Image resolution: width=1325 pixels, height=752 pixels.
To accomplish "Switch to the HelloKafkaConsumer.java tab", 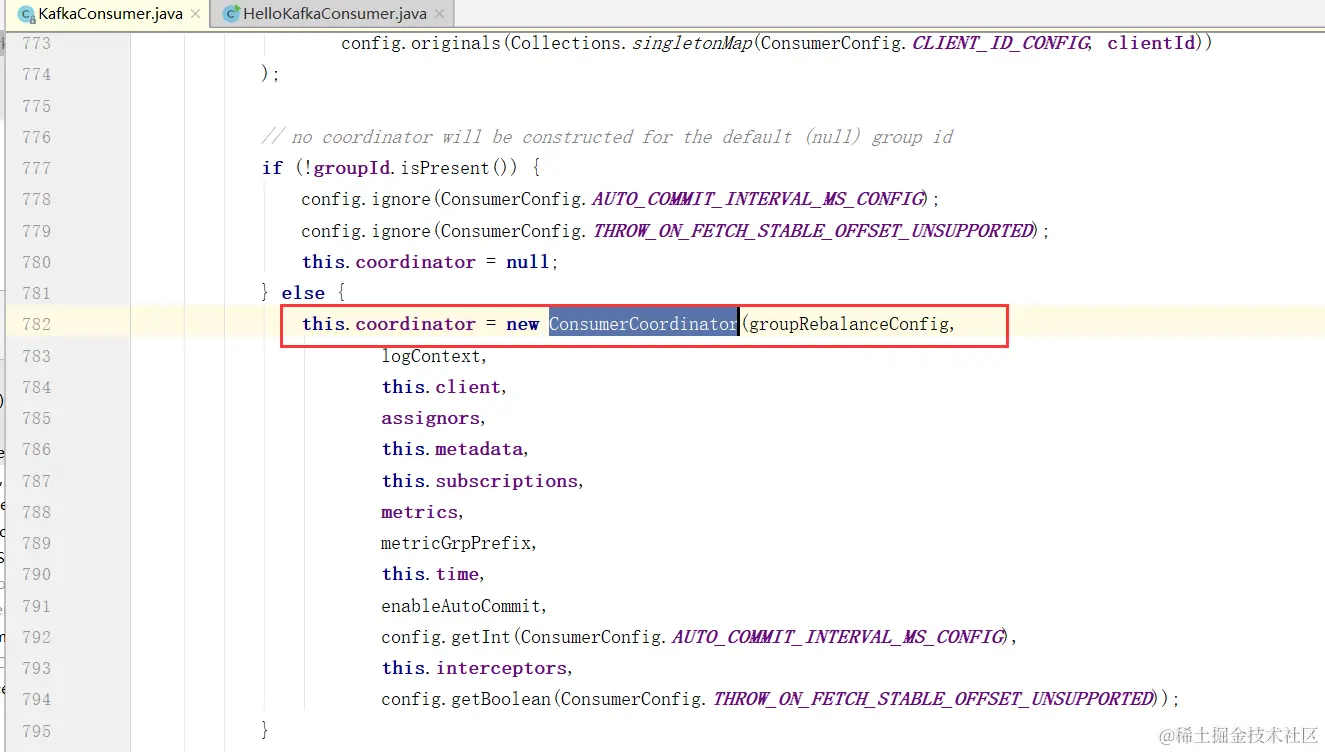I will [x=334, y=14].
